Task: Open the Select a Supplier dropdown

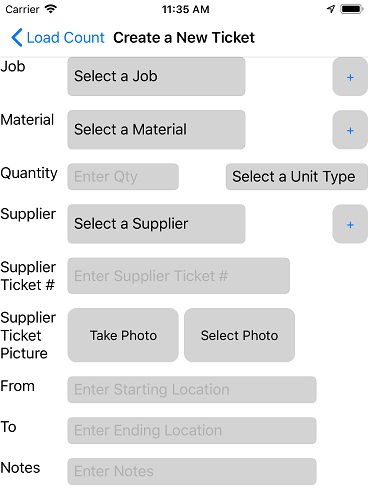Action: pyautogui.click(x=156, y=224)
